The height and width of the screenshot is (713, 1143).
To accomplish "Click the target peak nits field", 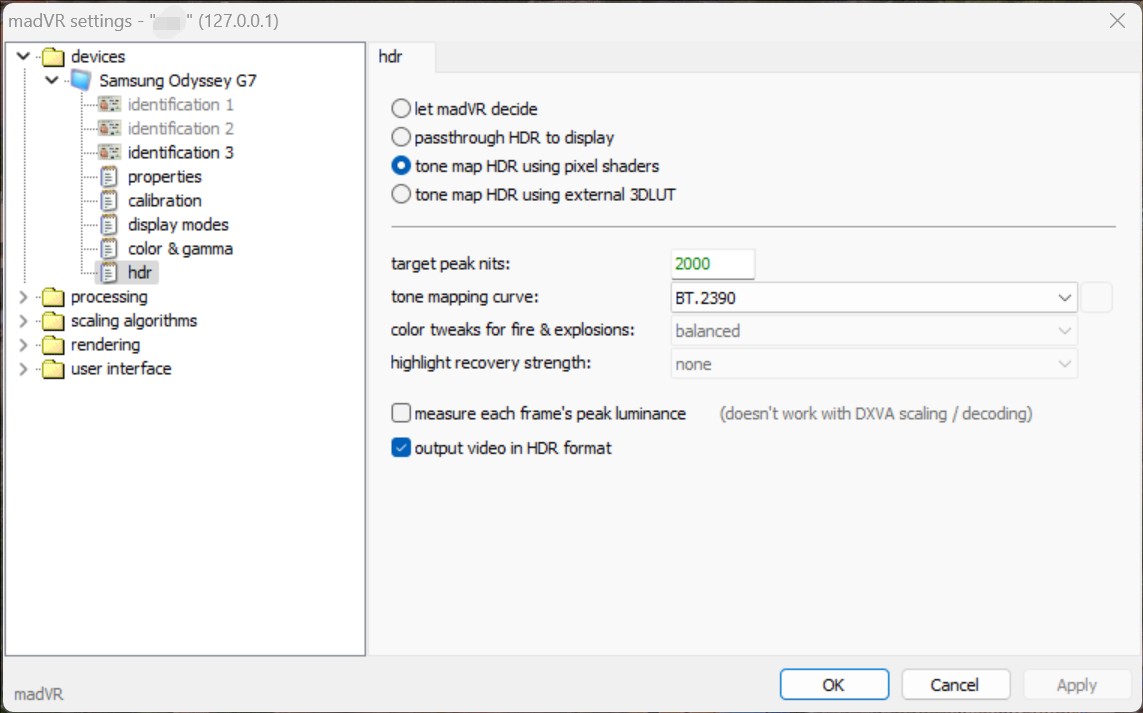I will 712,264.
